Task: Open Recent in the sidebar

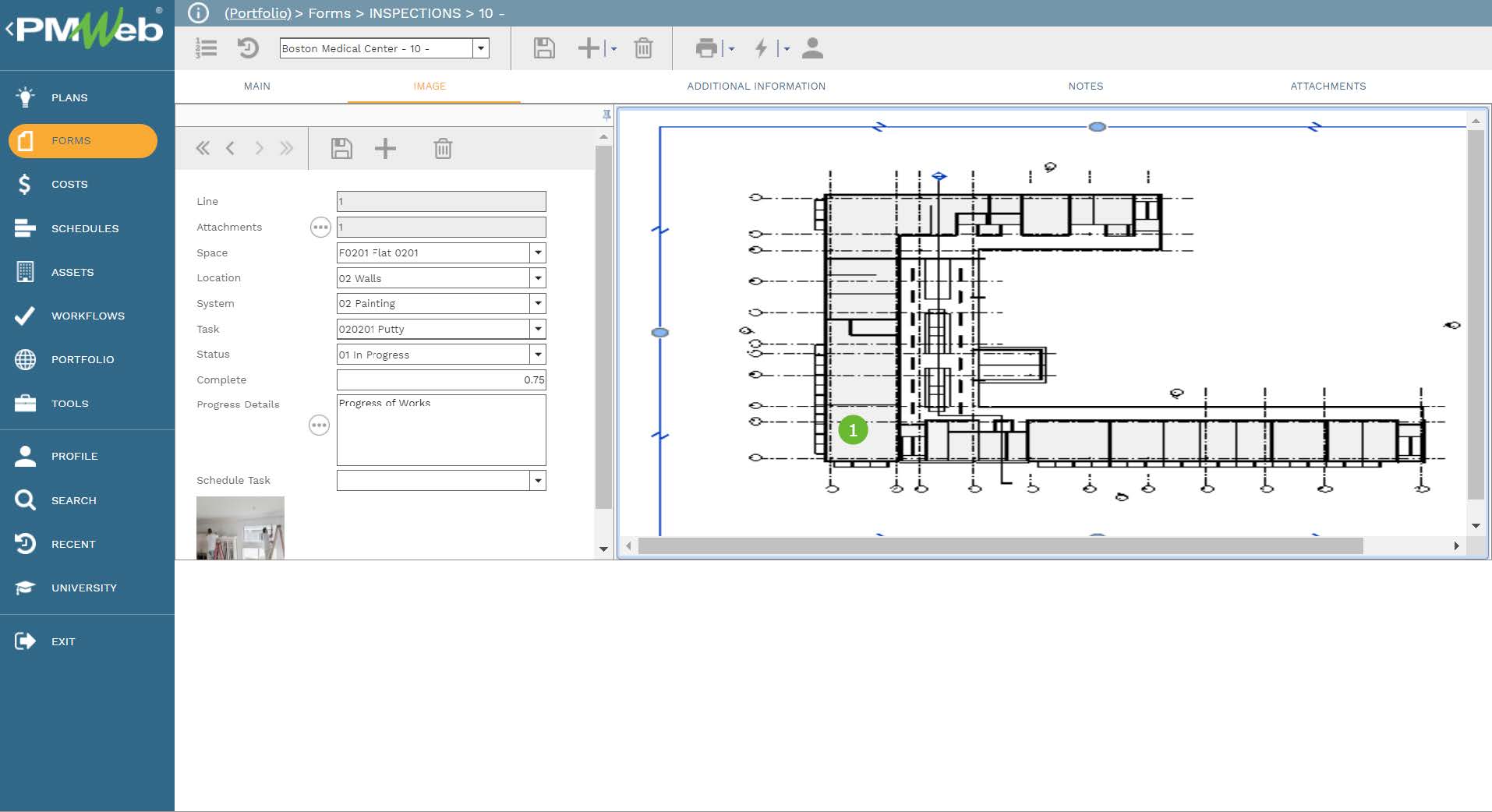Action: [72, 544]
